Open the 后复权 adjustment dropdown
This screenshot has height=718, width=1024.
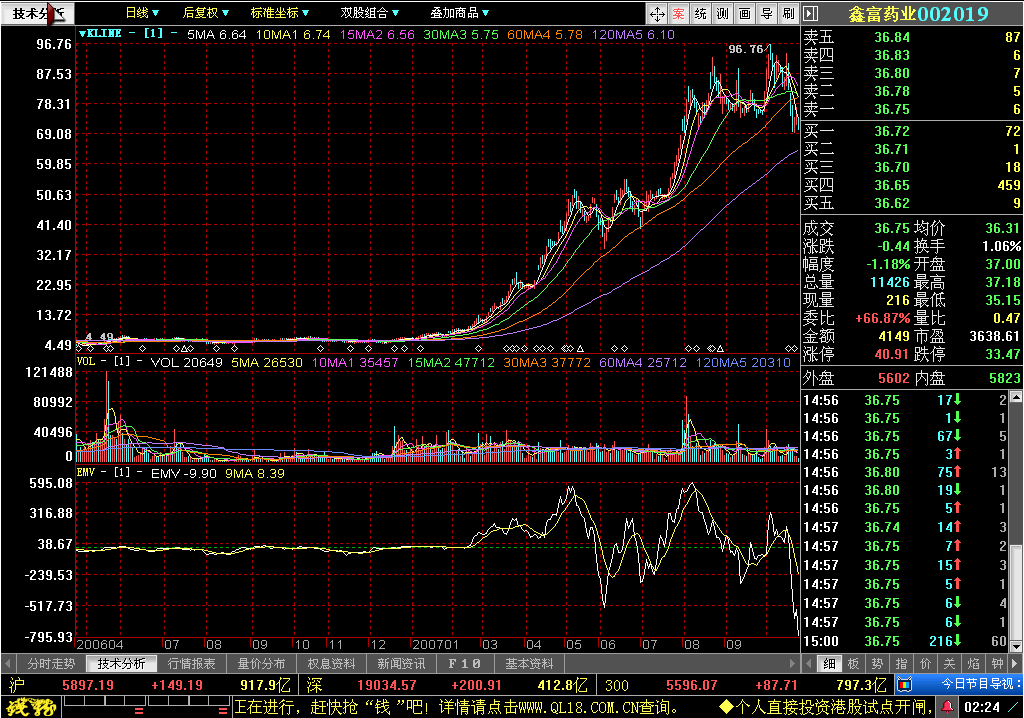click(x=206, y=12)
